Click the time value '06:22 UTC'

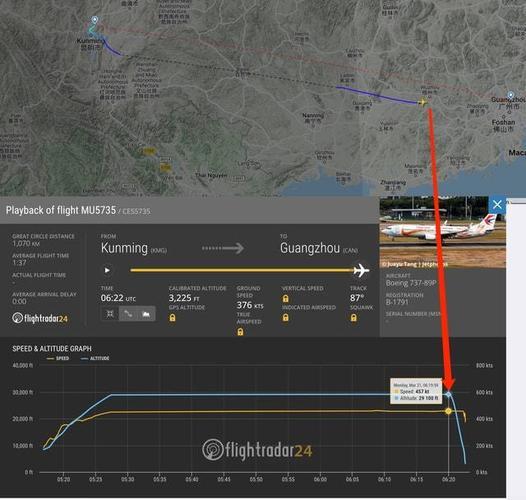tap(118, 298)
